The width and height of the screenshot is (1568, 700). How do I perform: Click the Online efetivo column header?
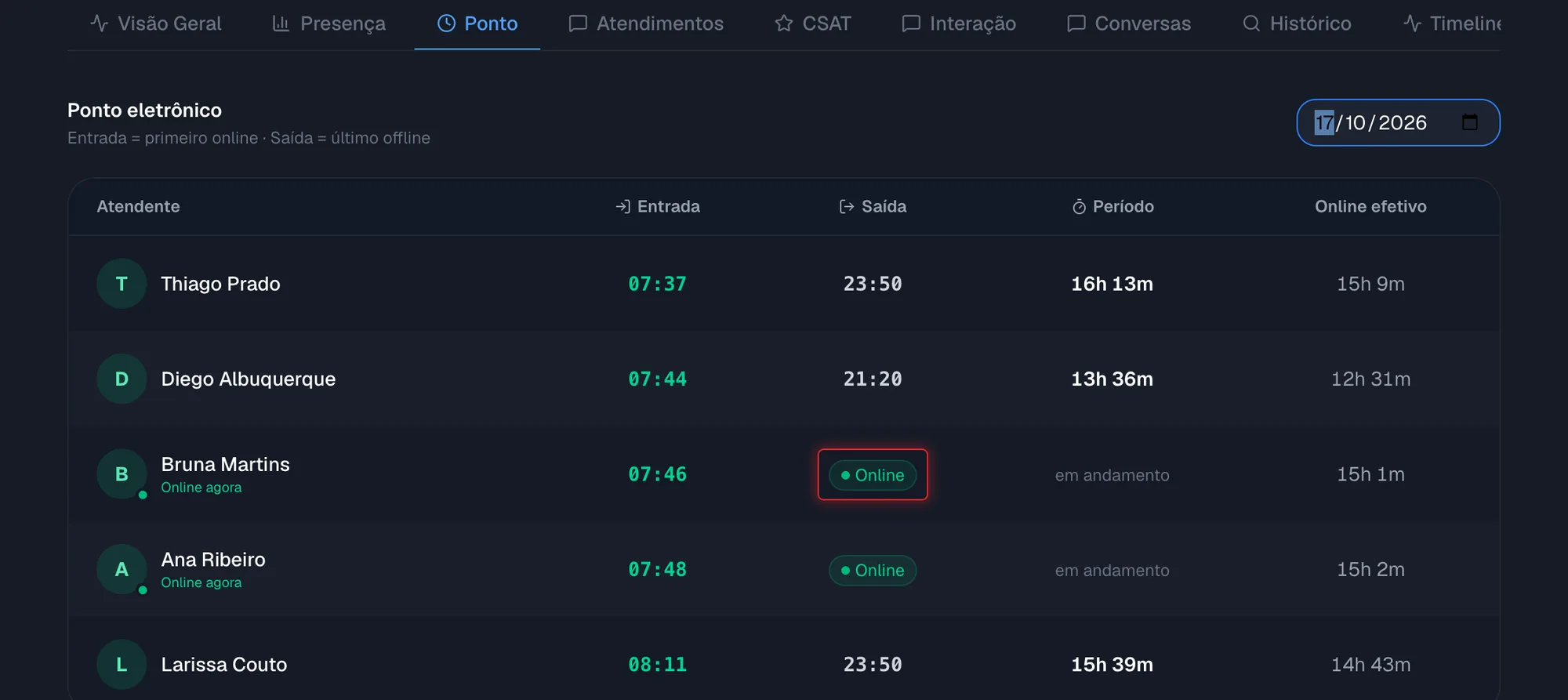click(1370, 206)
